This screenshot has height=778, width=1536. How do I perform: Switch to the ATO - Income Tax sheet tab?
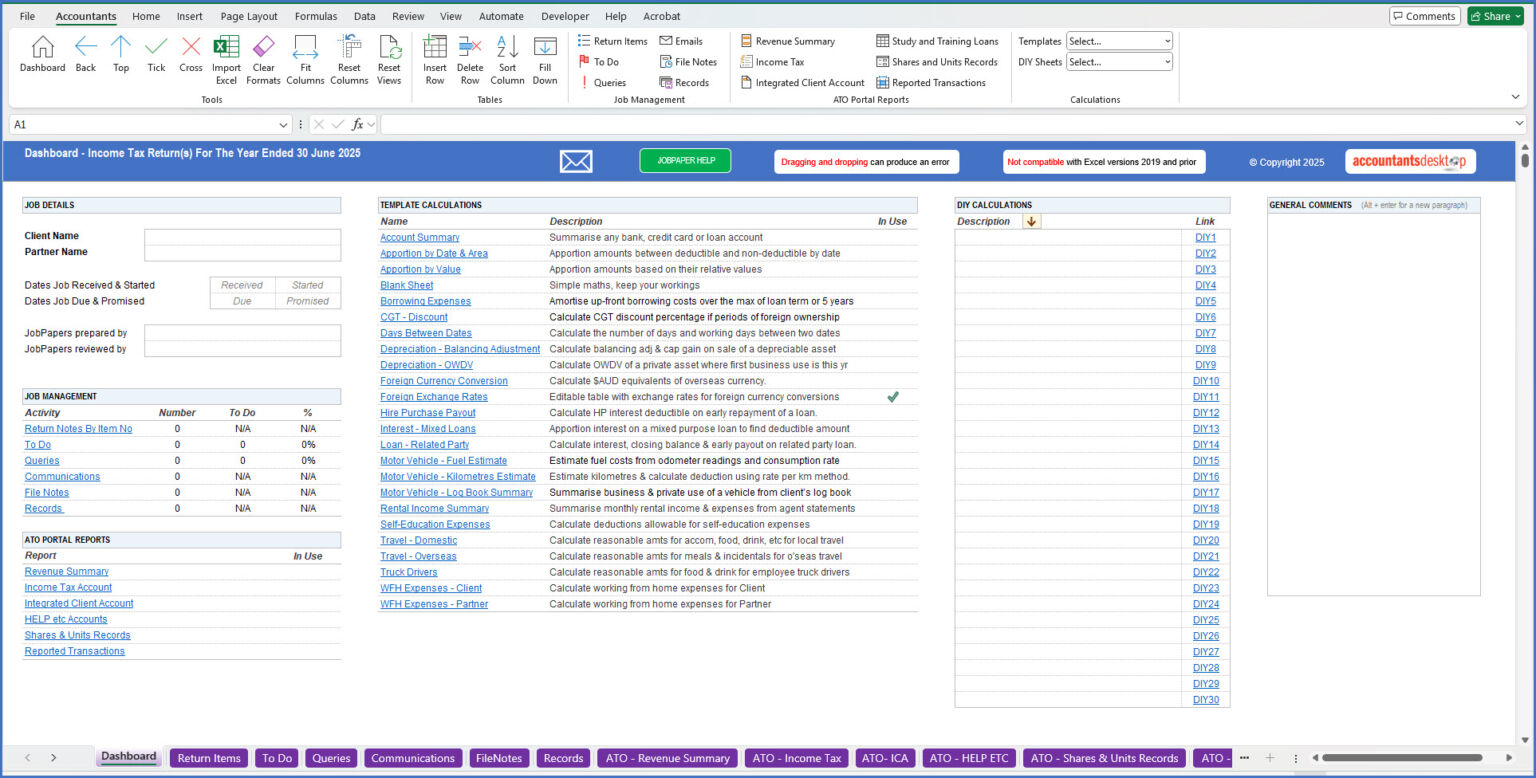[796, 758]
